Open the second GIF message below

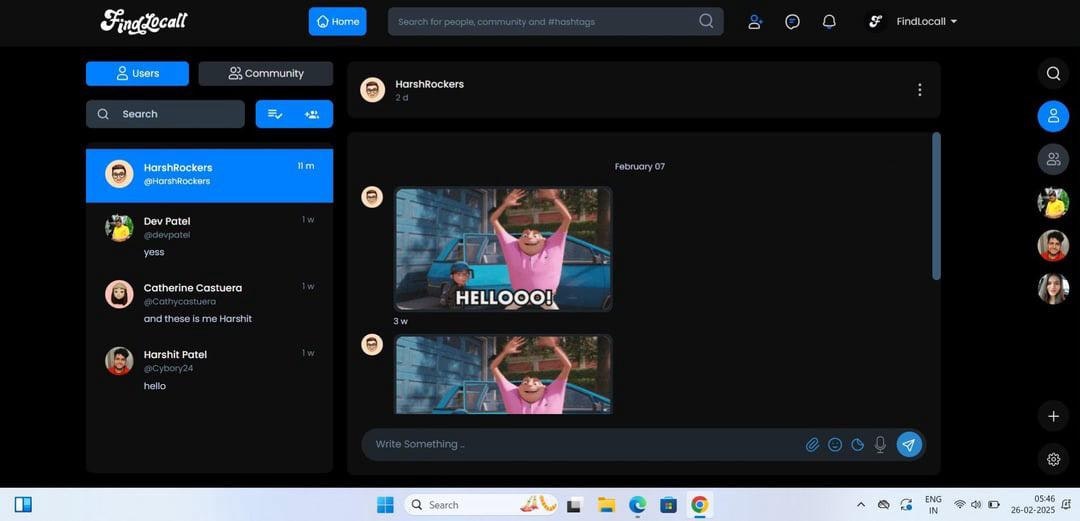[x=503, y=374]
